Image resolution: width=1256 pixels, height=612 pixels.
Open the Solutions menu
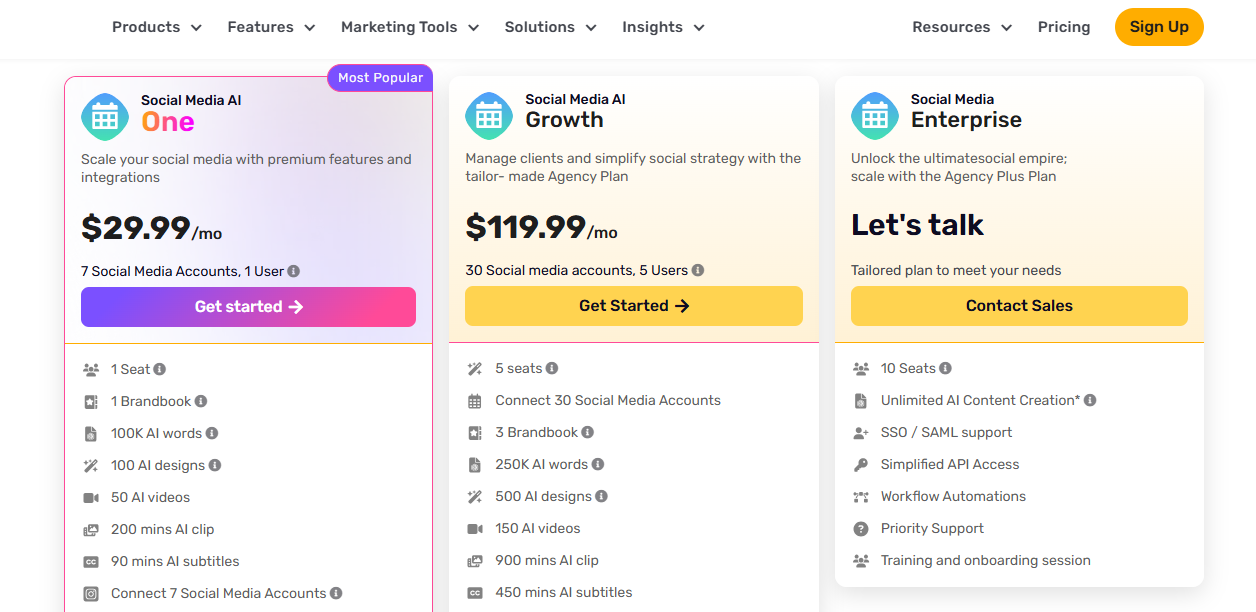coord(550,27)
